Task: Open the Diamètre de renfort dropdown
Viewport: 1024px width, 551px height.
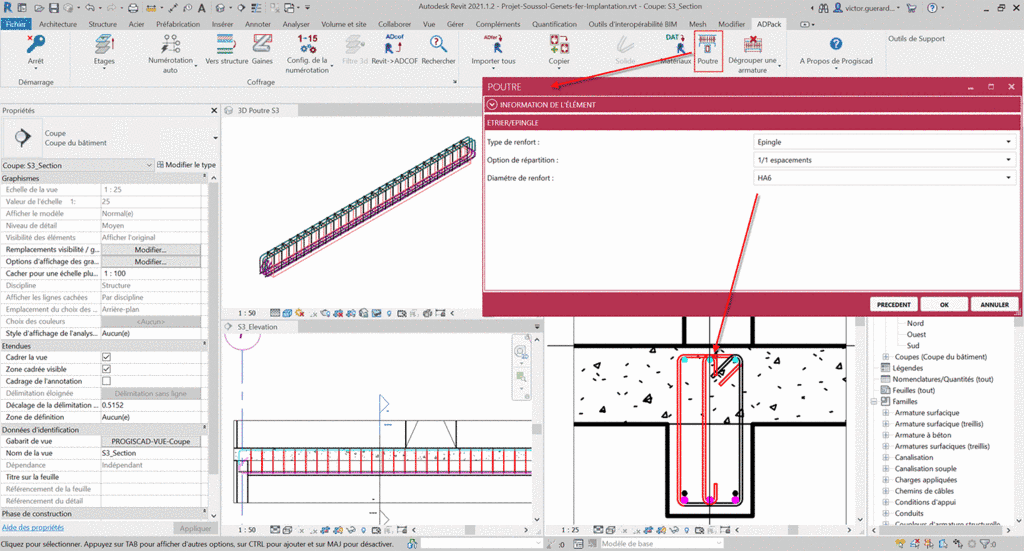Action: (884, 178)
